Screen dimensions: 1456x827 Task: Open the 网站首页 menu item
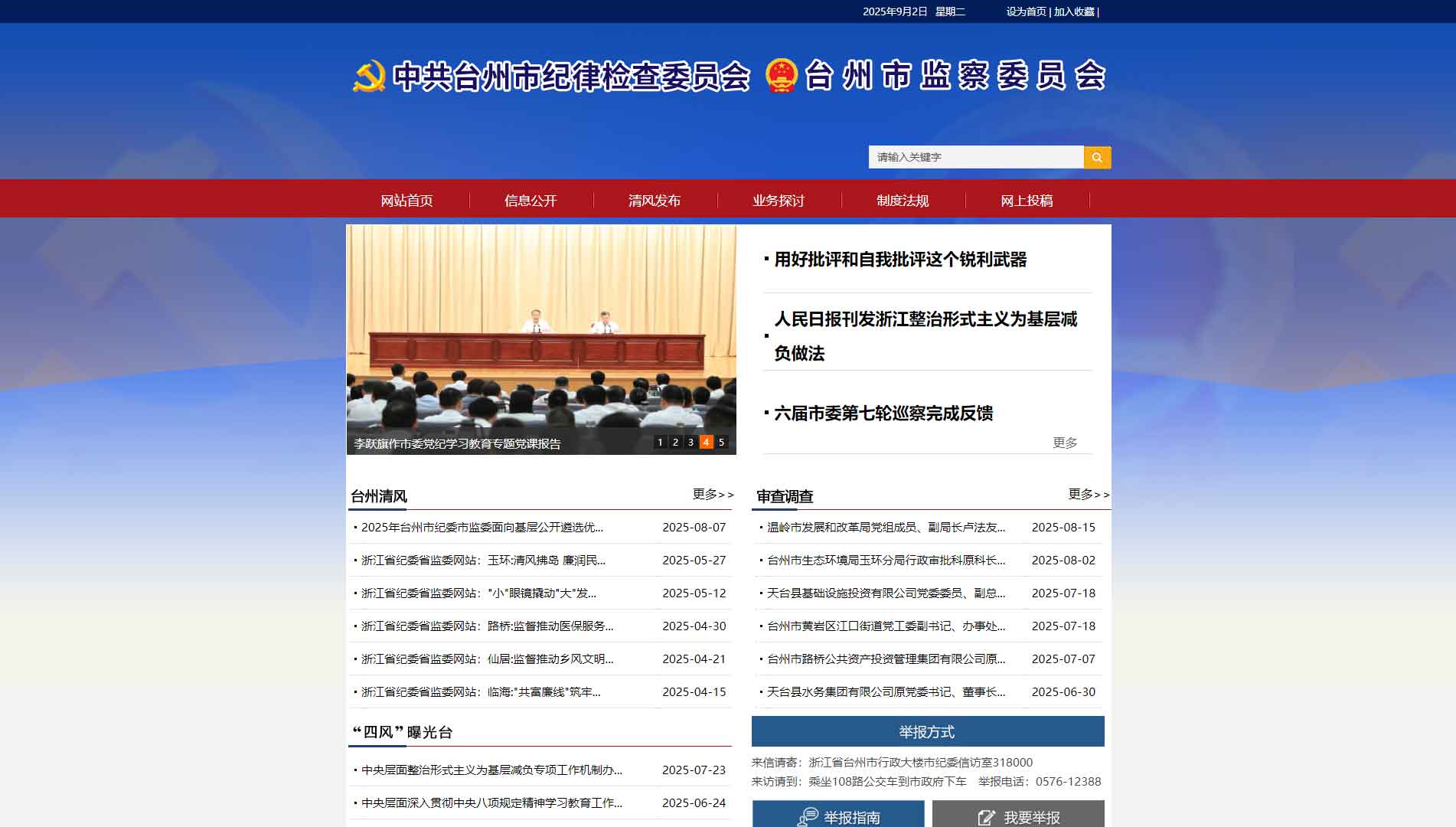point(407,201)
